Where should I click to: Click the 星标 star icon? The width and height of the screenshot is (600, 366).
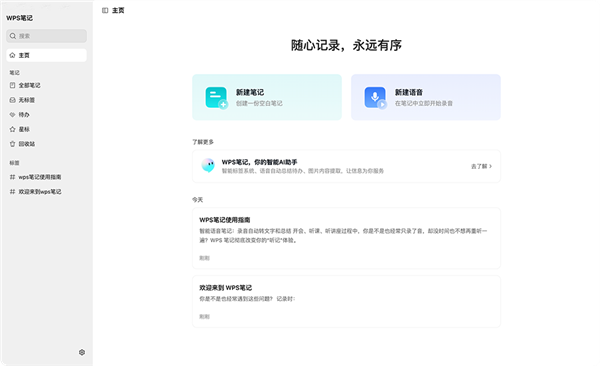tap(12, 129)
